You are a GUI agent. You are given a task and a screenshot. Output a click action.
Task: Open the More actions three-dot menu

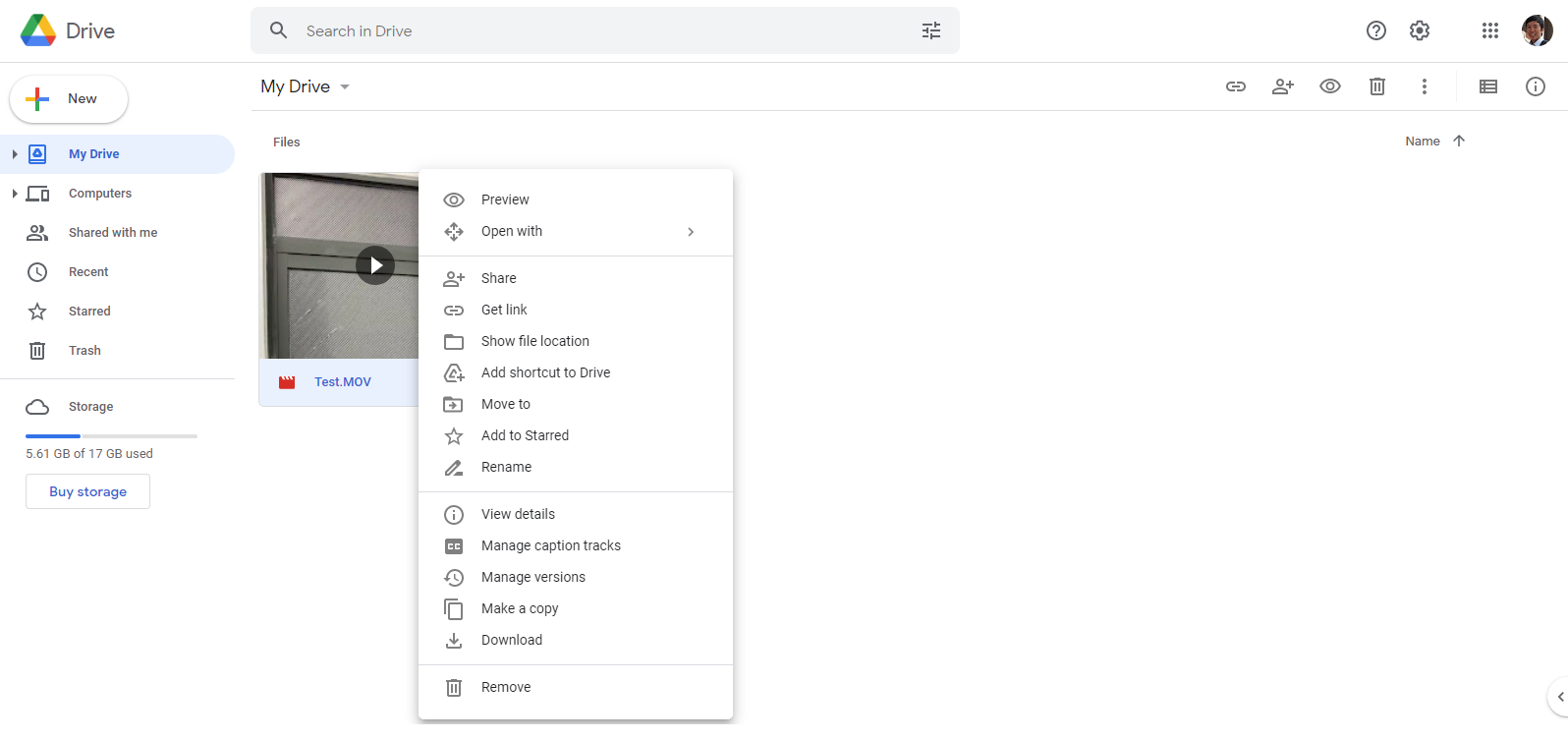click(x=1425, y=86)
